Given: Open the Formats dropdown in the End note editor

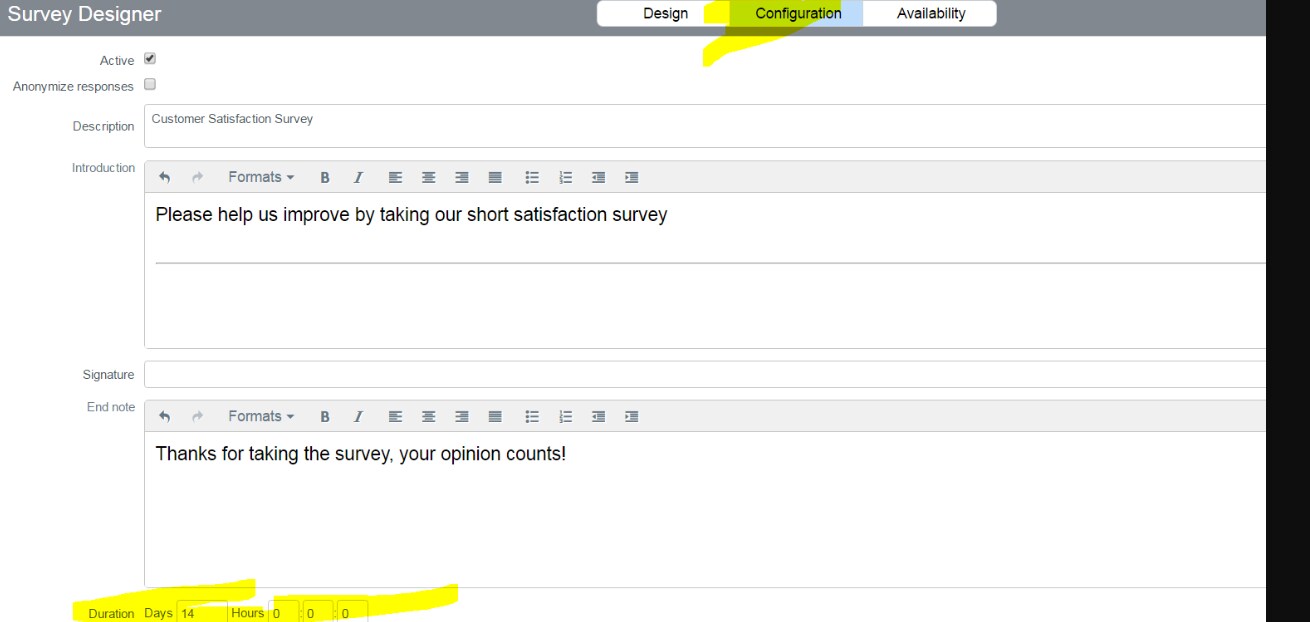Looking at the screenshot, I should tap(258, 416).
